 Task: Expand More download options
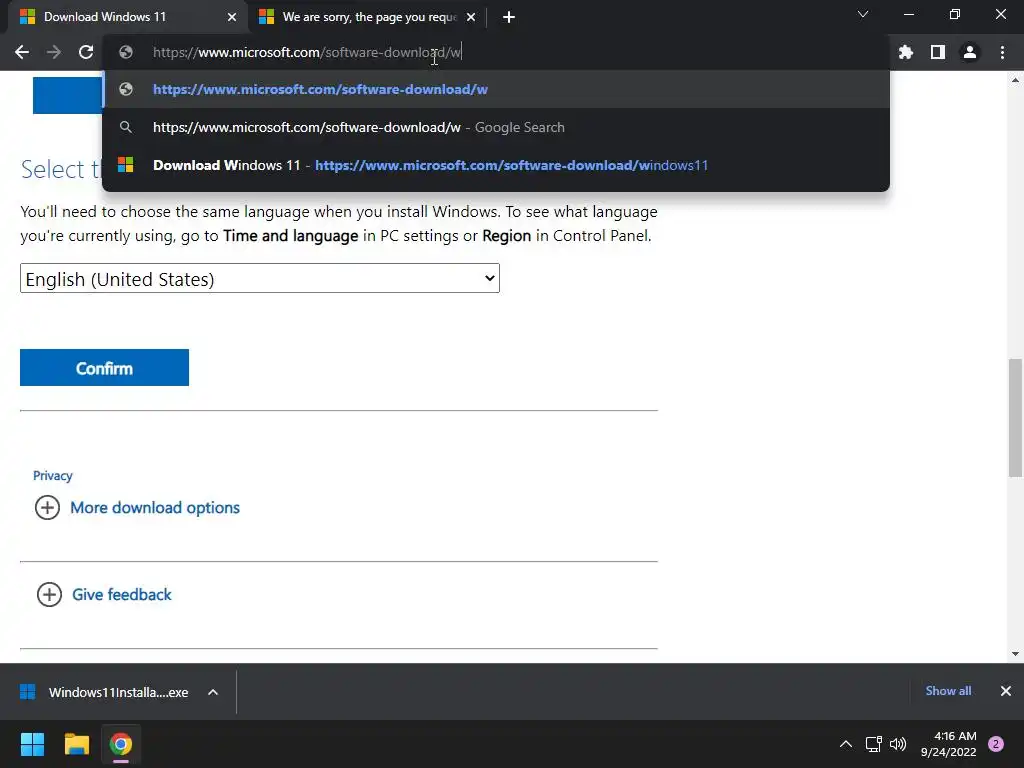click(x=155, y=507)
